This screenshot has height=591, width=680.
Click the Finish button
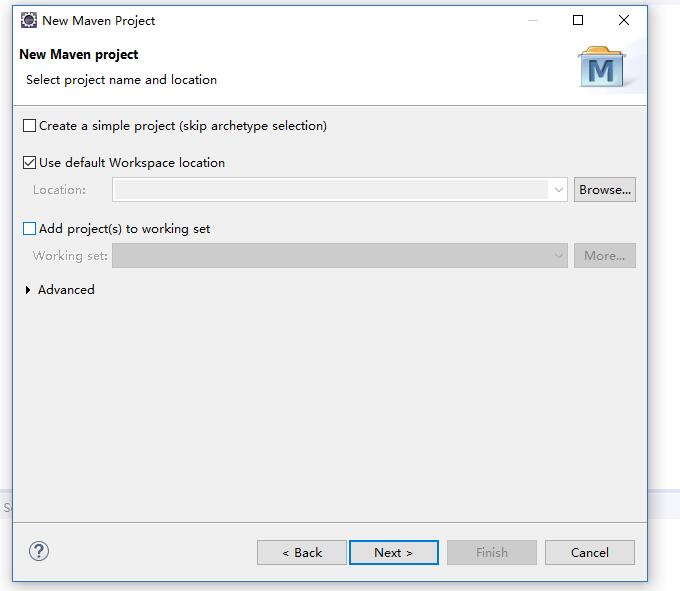[492, 552]
